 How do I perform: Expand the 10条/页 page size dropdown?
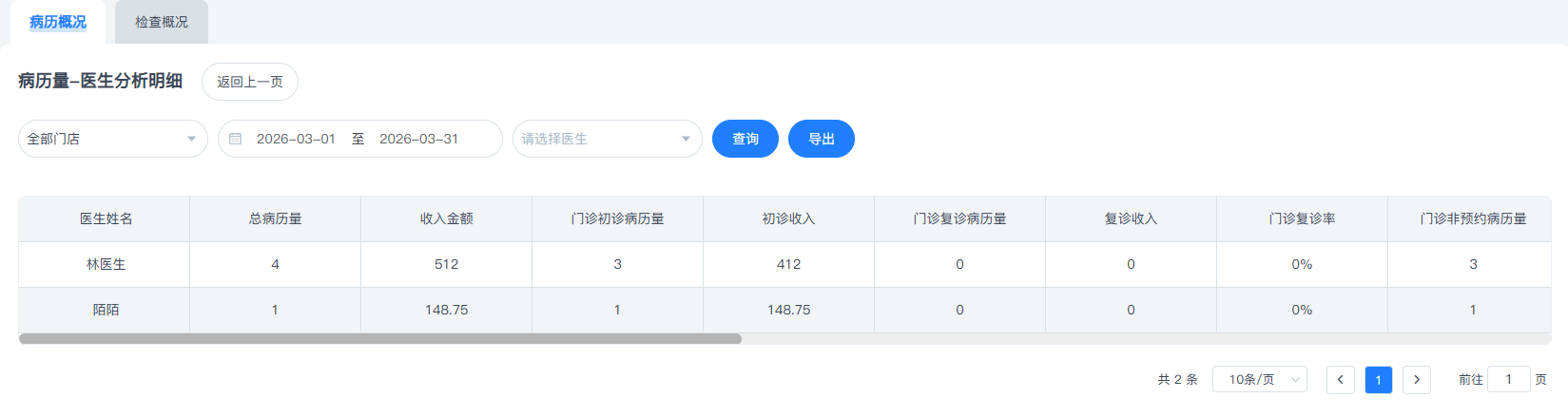tap(1259, 380)
